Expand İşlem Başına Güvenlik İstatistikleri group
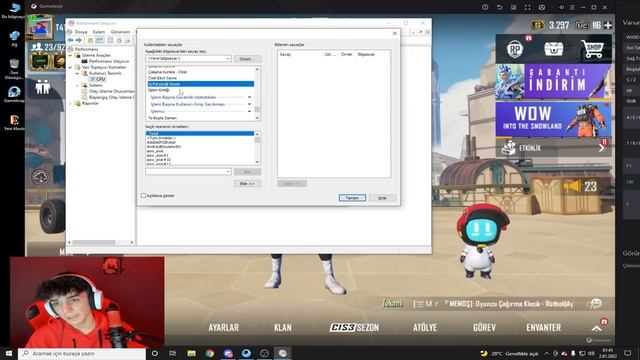This screenshot has height=360, width=640. coord(249,97)
